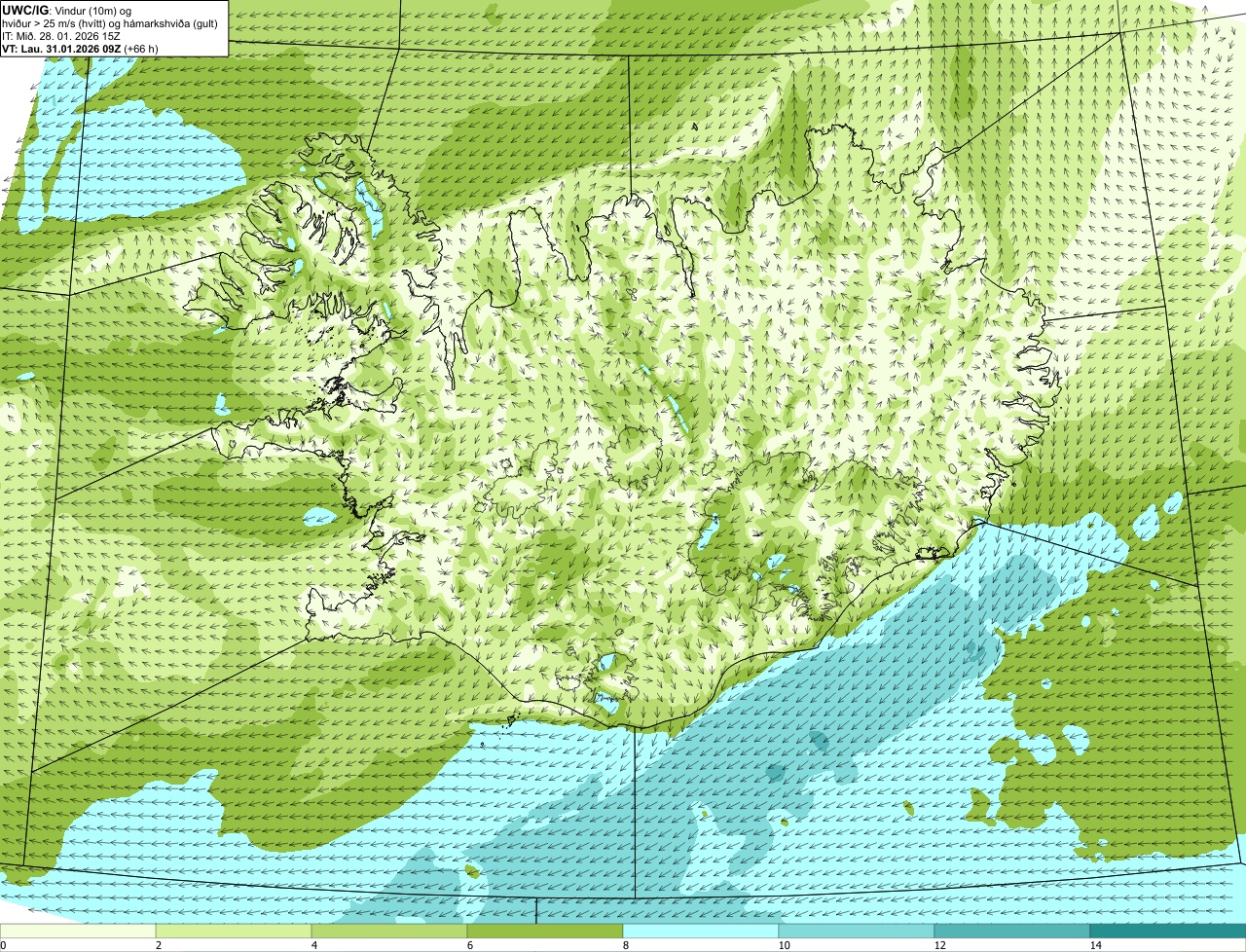Screen dimensions: 1246x952
Task: Pick the 4–6 medium green legend swatch
Action: tap(390, 932)
